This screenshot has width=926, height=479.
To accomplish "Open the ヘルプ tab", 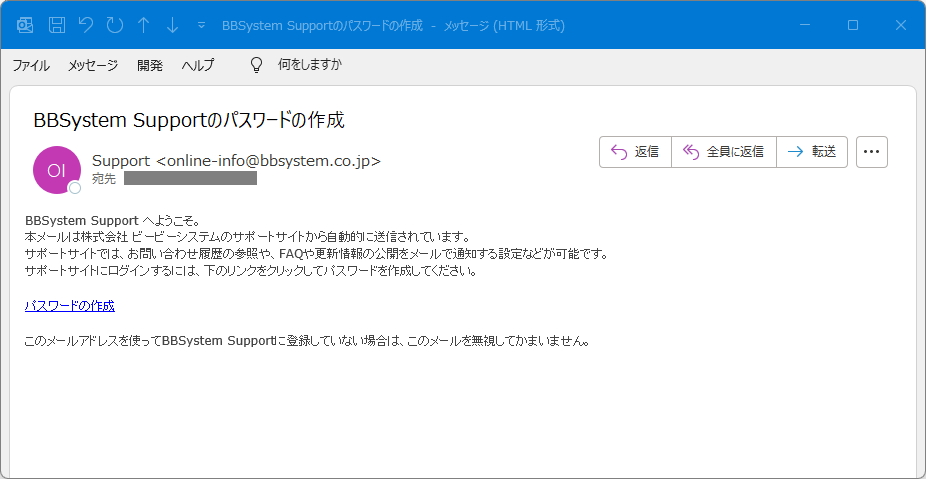I will [198, 65].
